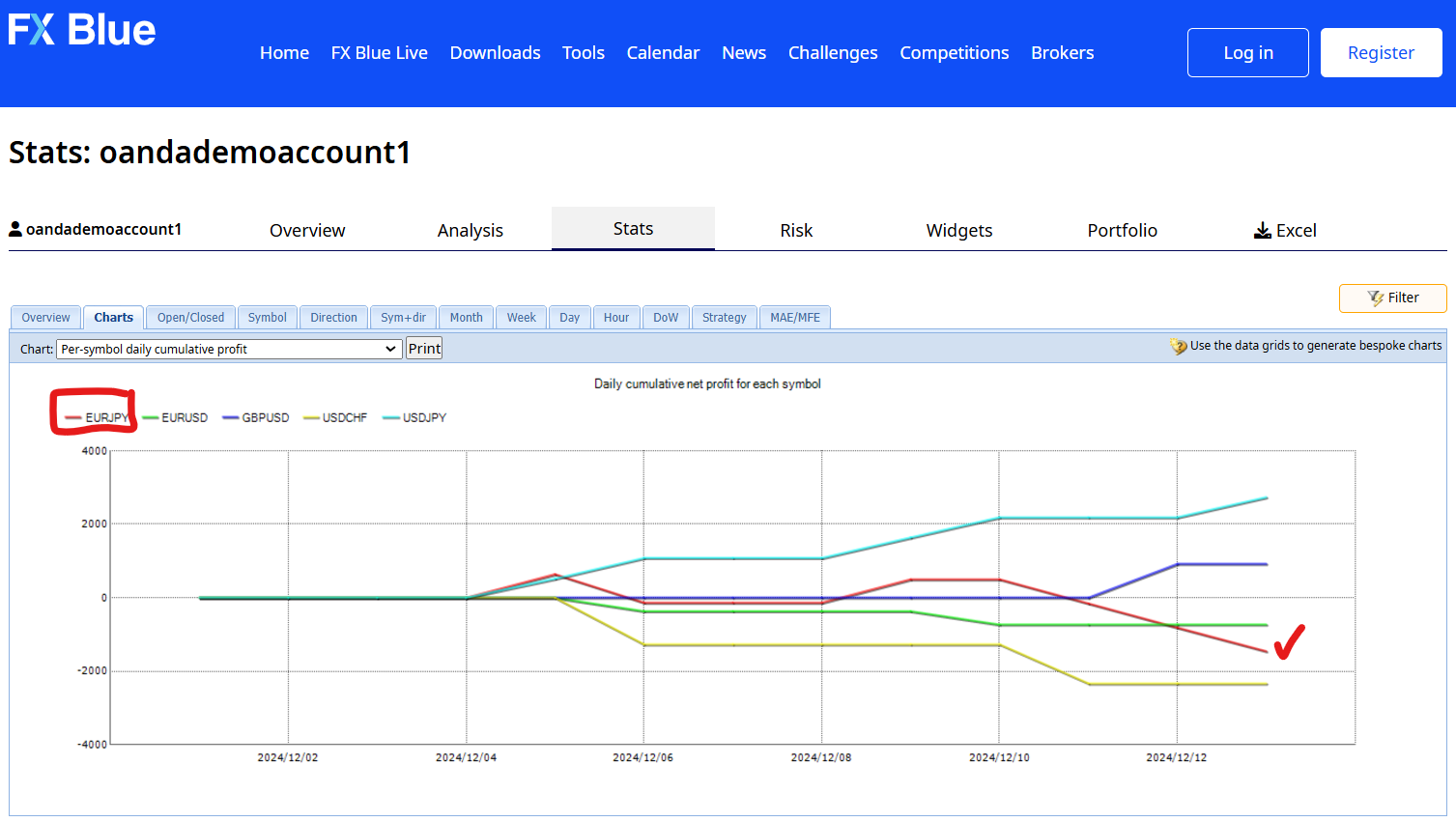Click the 2024/12/12 date label
Screen dimensions: 1456x822
click(x=1176, y=757)
